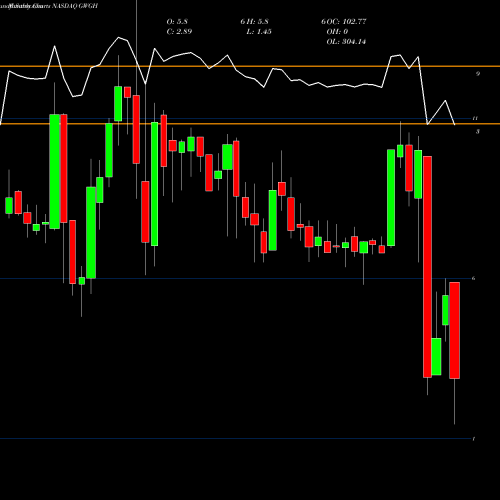Click the high value 'H: 5.8'

(x=258, y=22)
